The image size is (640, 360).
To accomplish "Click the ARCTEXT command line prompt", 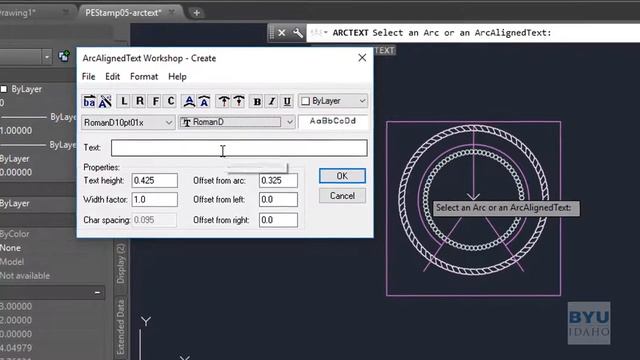I will tap(442, 33).
